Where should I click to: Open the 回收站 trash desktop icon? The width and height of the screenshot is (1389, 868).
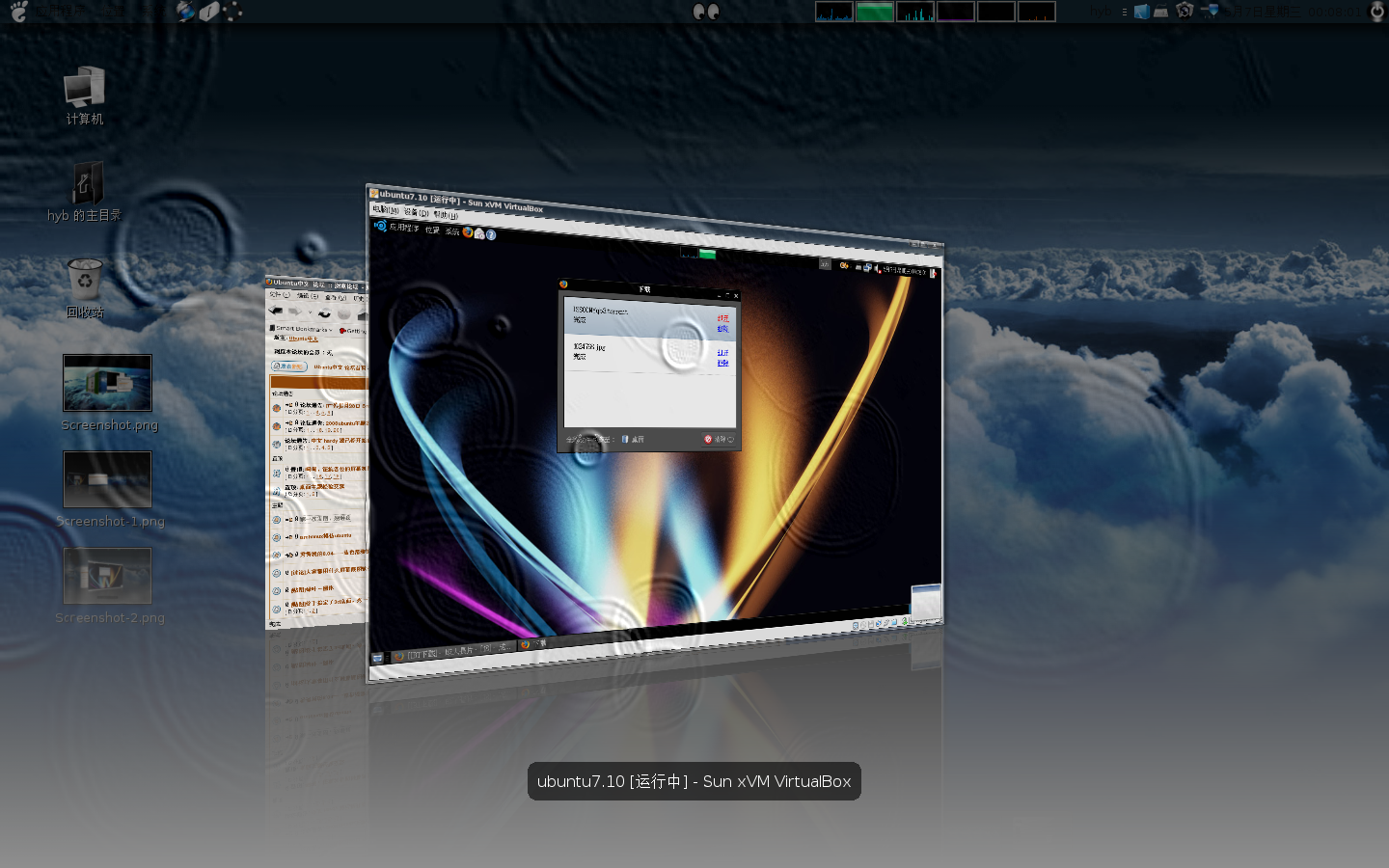click(85, 287)
